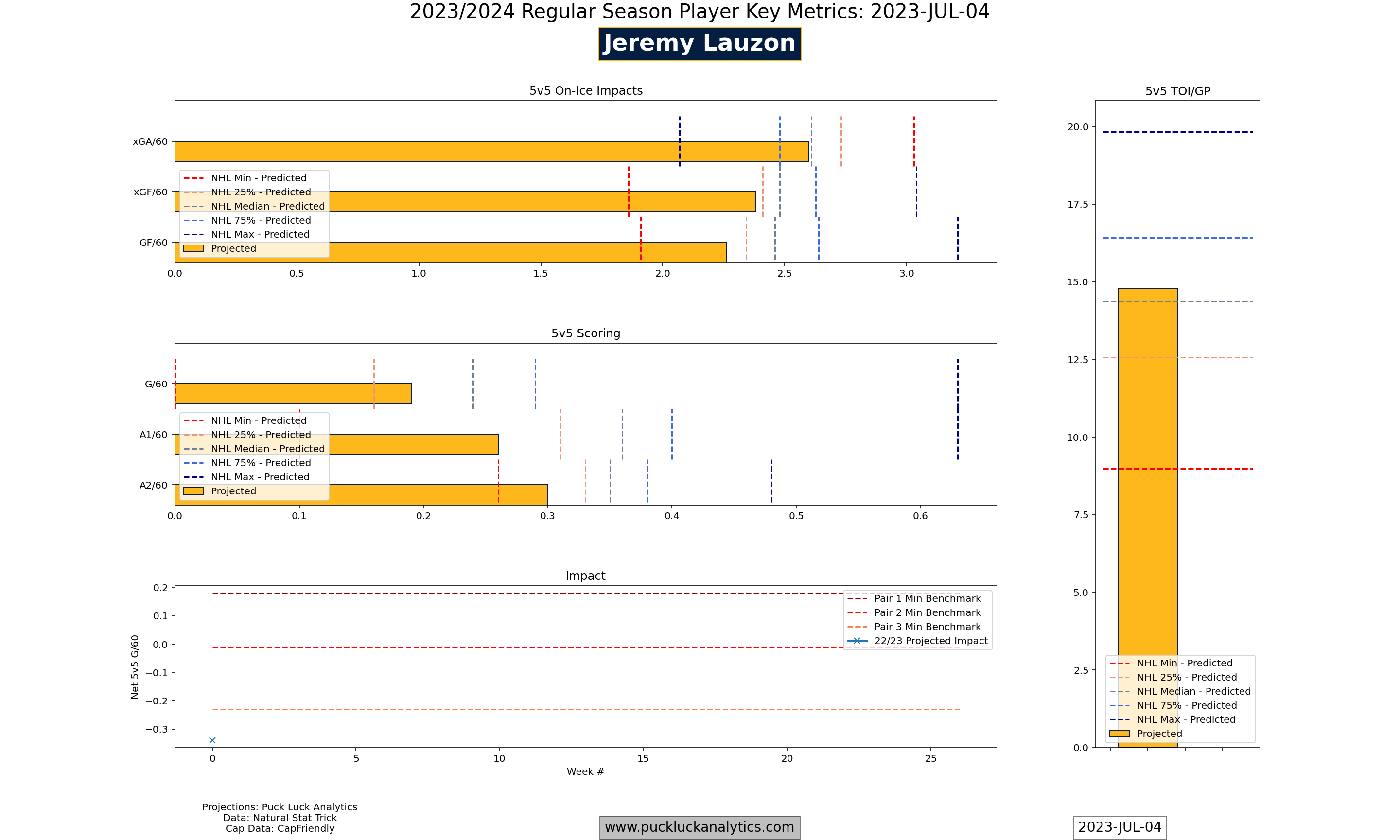Image resolution: width=1400 pixels, height=840 pixels.
Task: Click the Projected swatch in 5v5 Scoring legend
Action: (193, 491)
